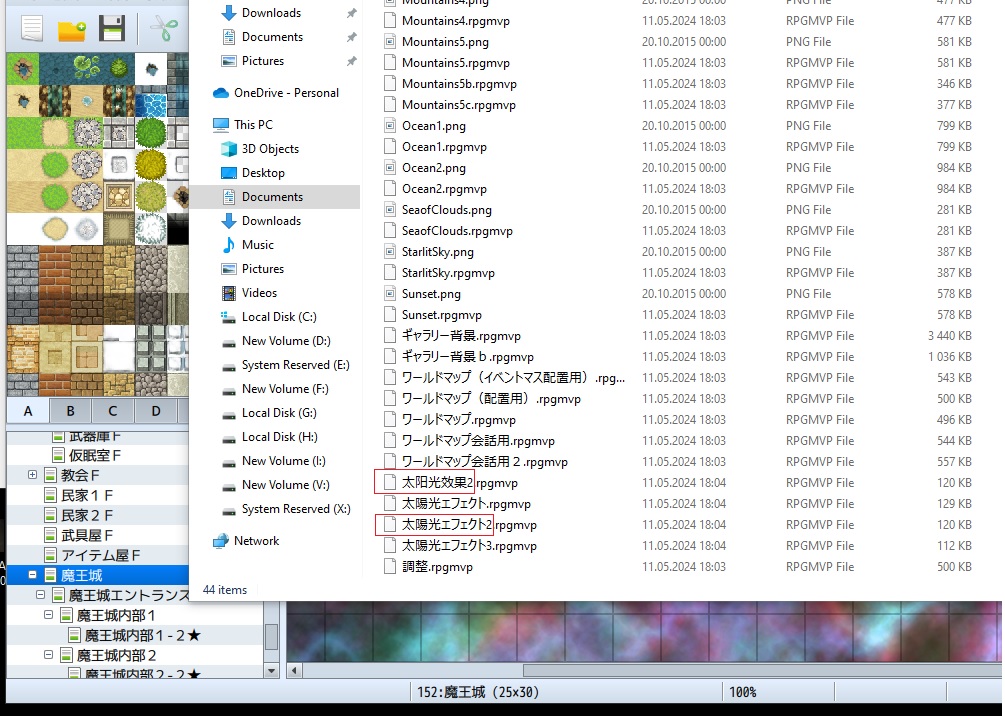Collapse the 魔王城内部1 tree node
The image size is (1005, 716).
pos(49,615)
